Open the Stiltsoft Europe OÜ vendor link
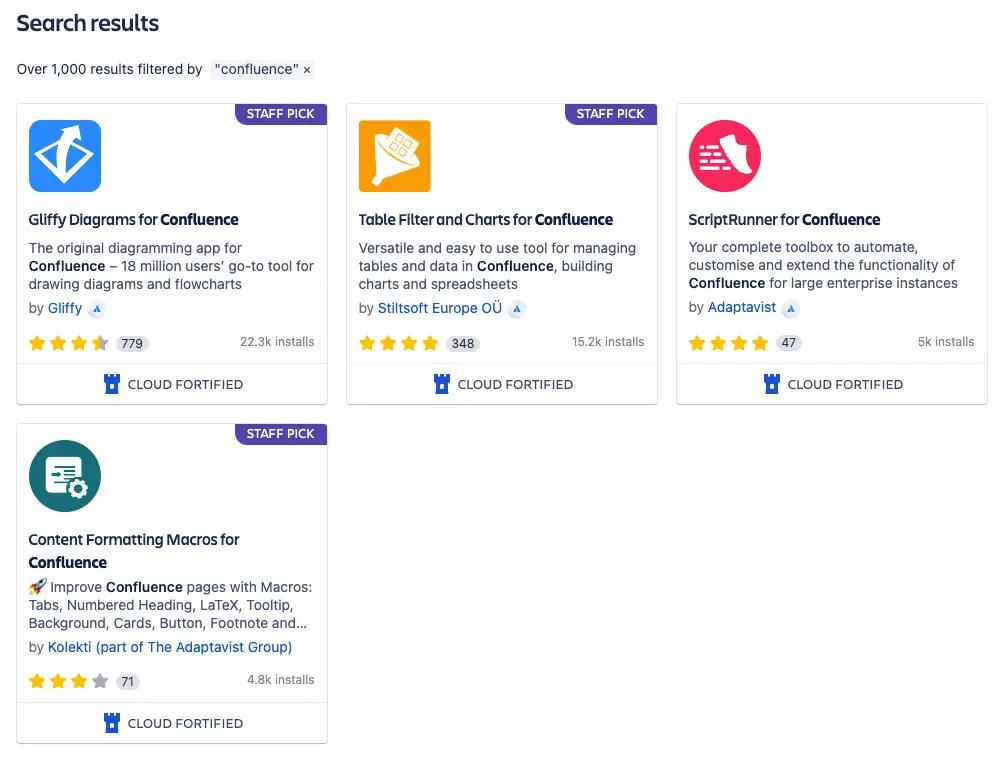The height and width of the screenshot is (760, 1006). [440, 308]
